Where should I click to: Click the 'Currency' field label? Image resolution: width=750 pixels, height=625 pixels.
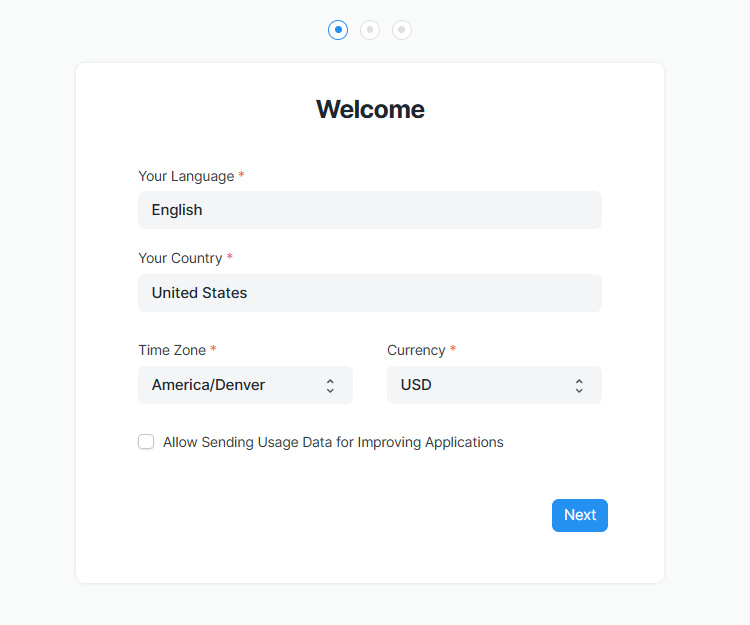click(x=416, y=350)
